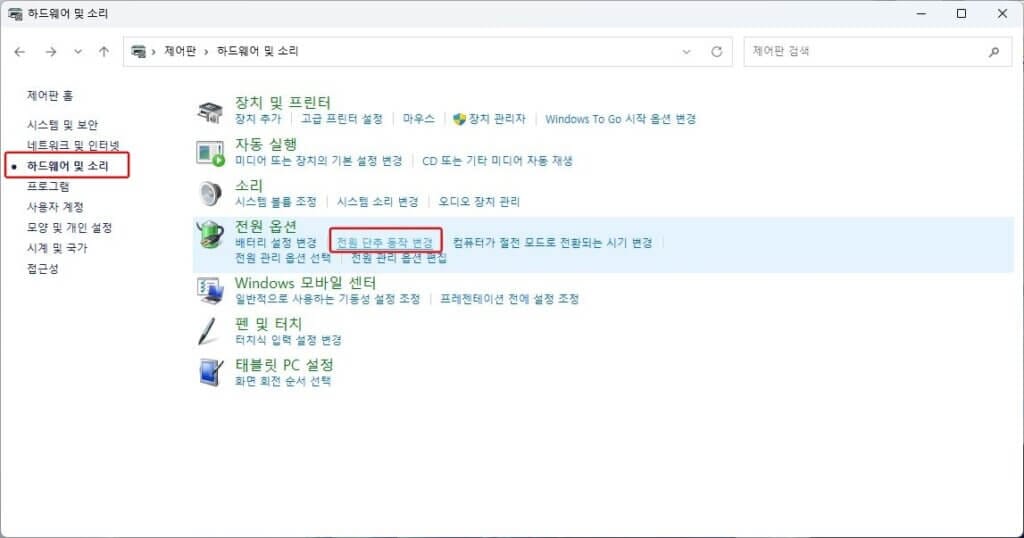Open the 장치 및 프린터 heading

283,103
